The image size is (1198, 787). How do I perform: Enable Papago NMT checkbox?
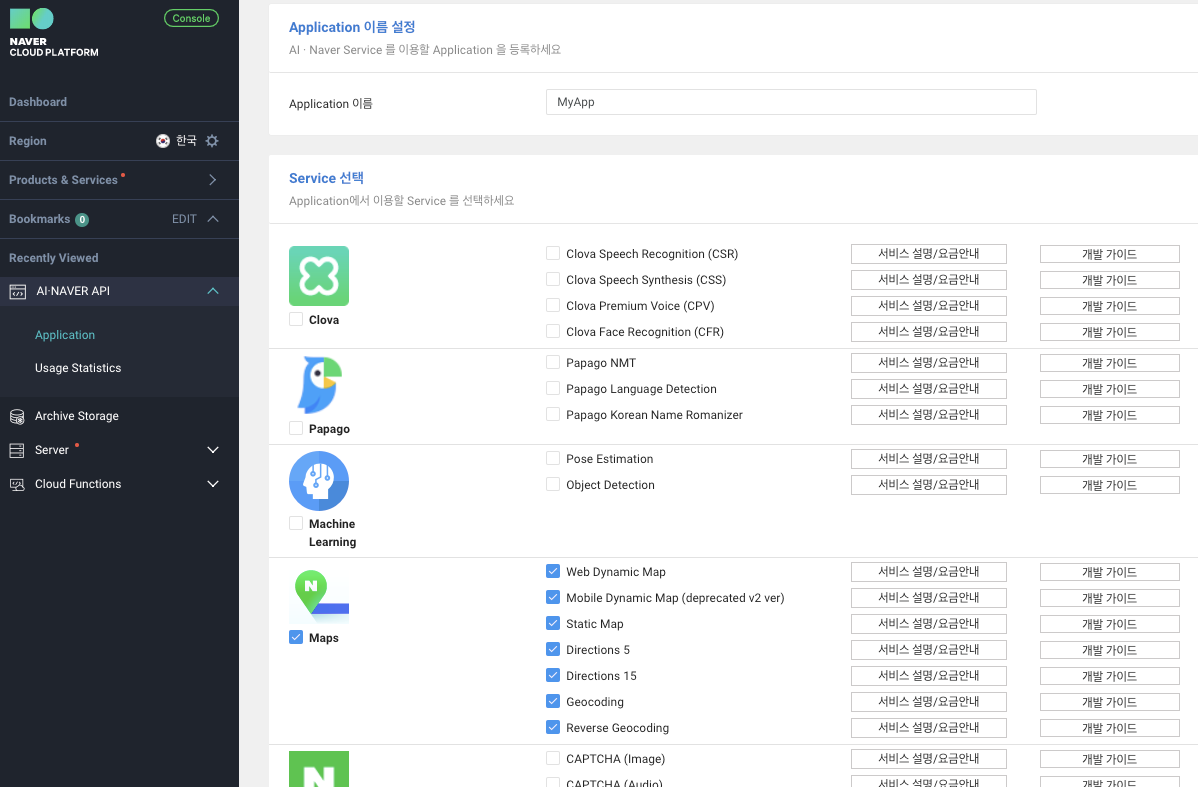[552, 362]
